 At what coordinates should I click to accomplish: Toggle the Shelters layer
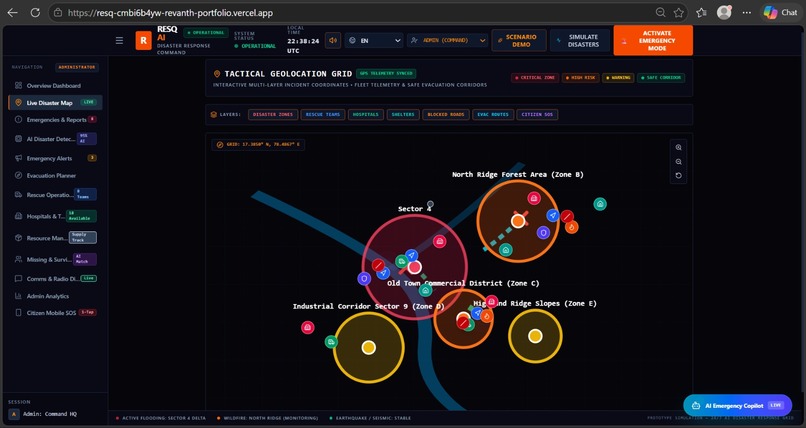coord(403,115)
